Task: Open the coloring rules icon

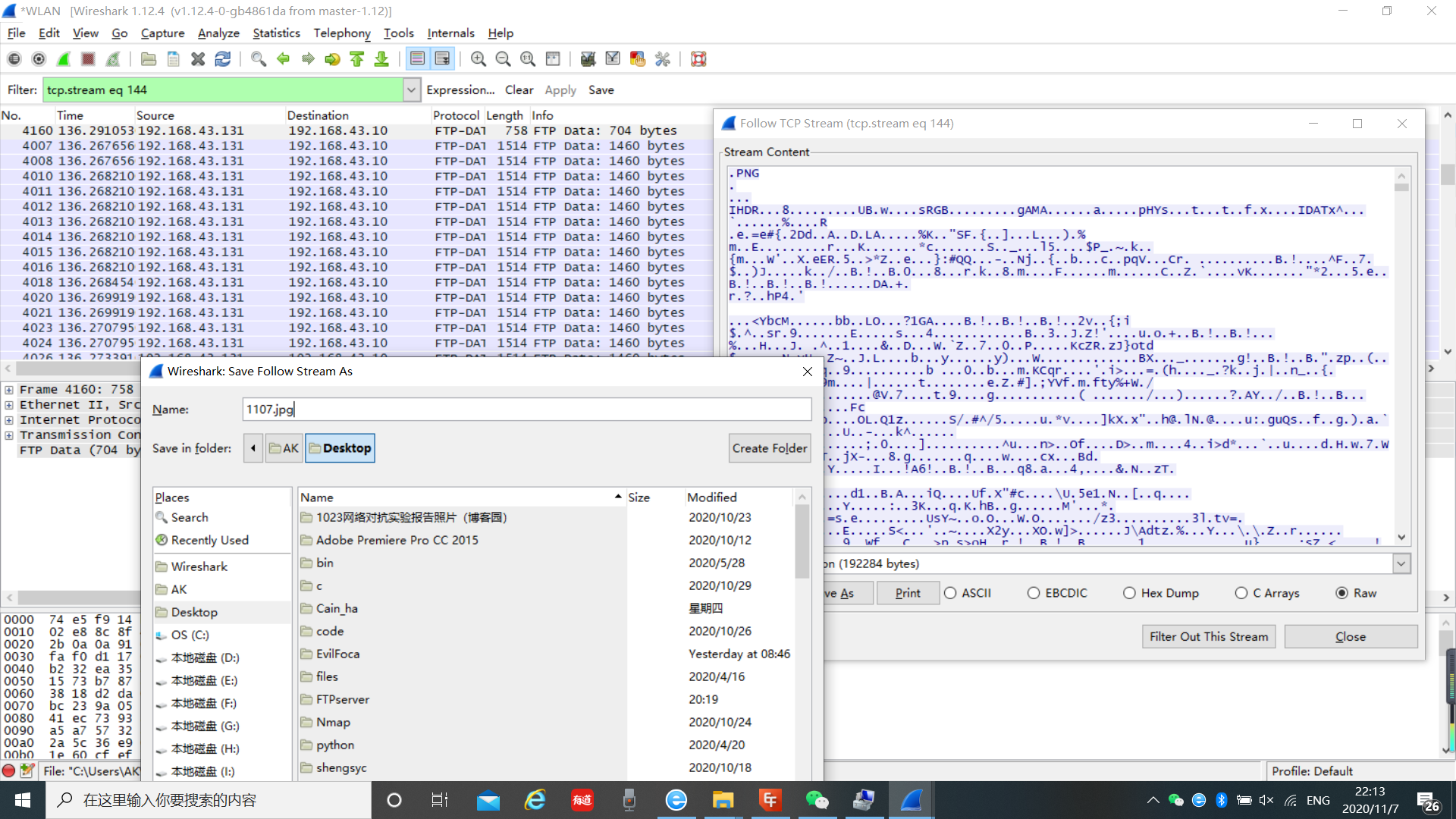Action: pyautogui.click(x=637, y=59)
